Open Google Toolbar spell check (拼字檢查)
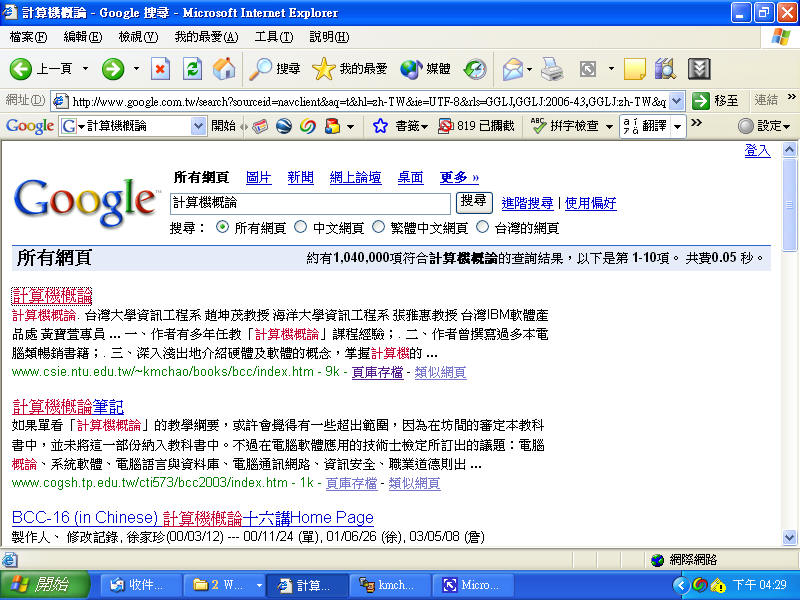Image resolution: width=800 pixels, height=600 pixels. pos(565,126)
